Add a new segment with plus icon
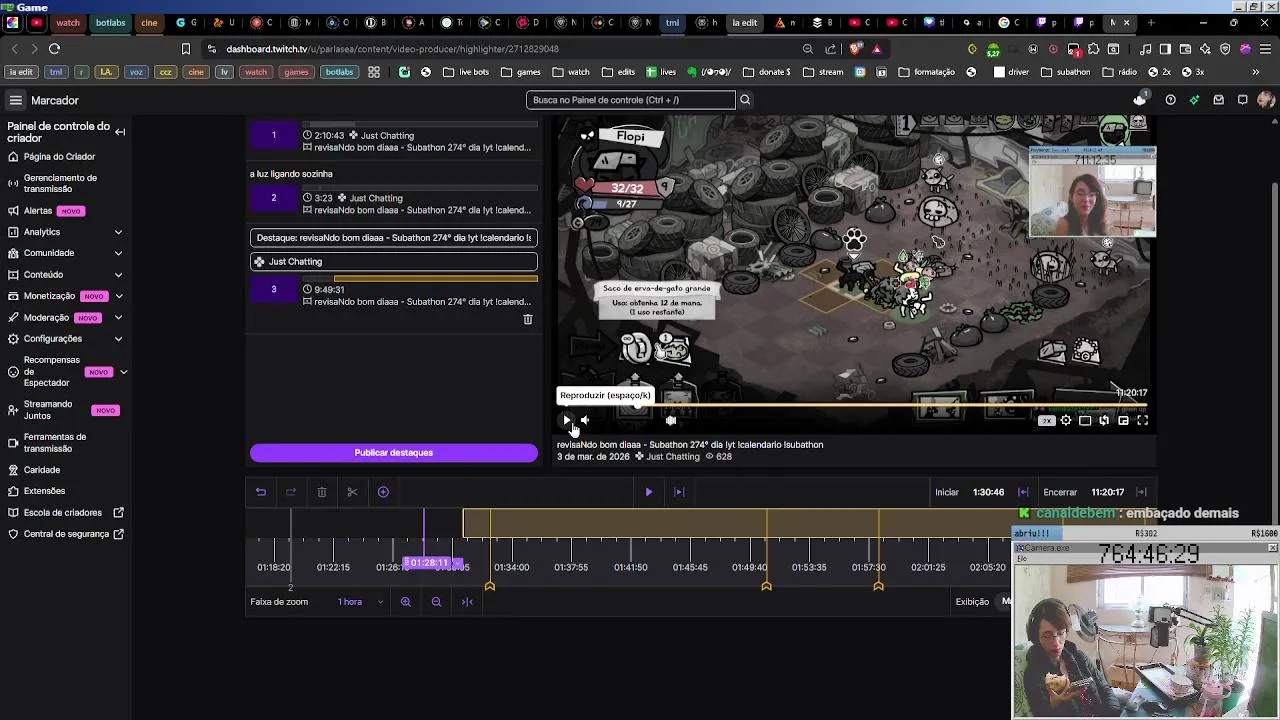This screenshot has width=1280, height=720. coord(383,492)
